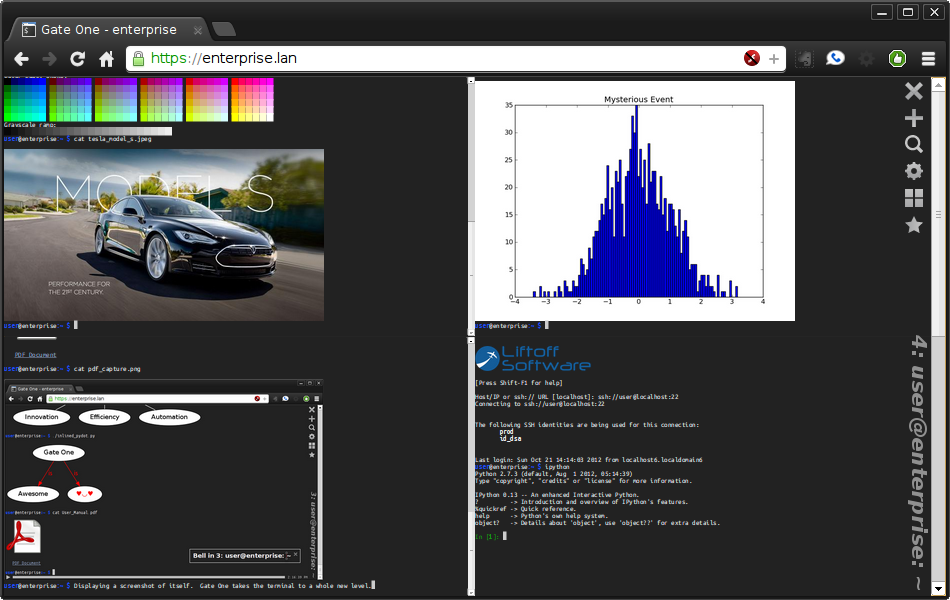Open a new terminal with the plus icon
Viewport: 950px width, 600px height.
913,118
